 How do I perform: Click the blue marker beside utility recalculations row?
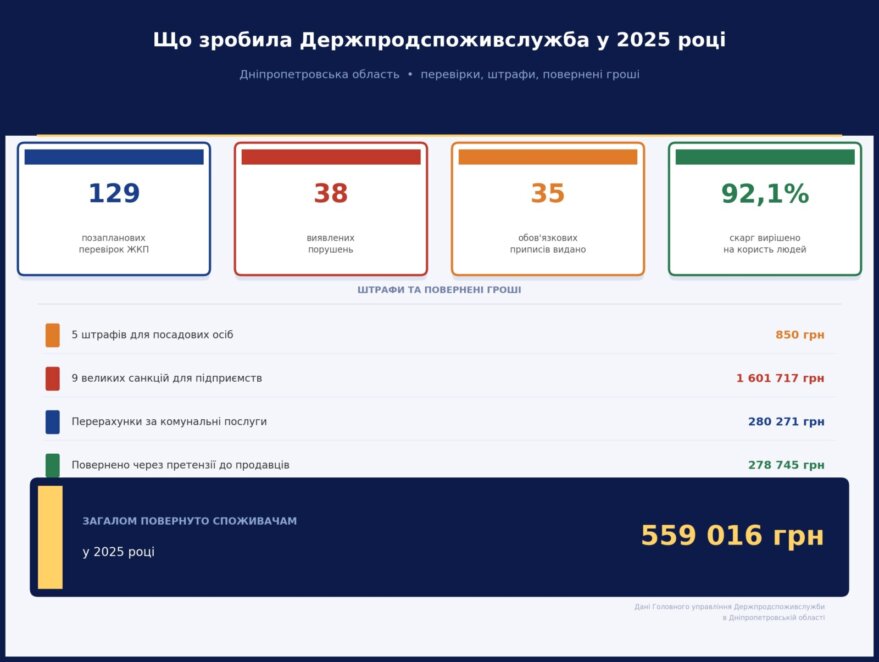(52, 422)
